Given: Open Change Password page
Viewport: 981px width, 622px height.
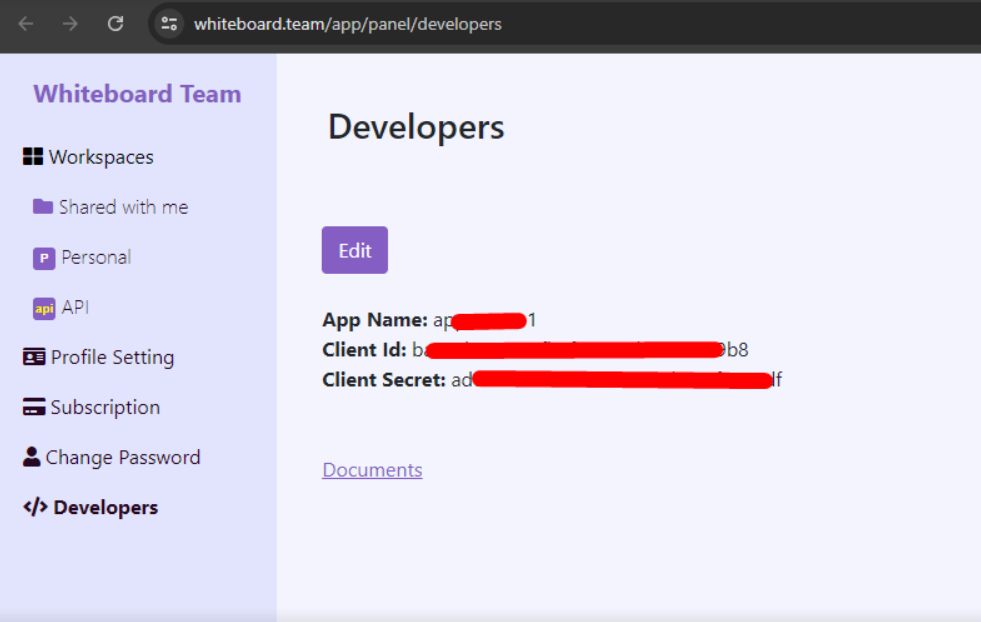Looking at the screenshot, I should click(111, 457).
